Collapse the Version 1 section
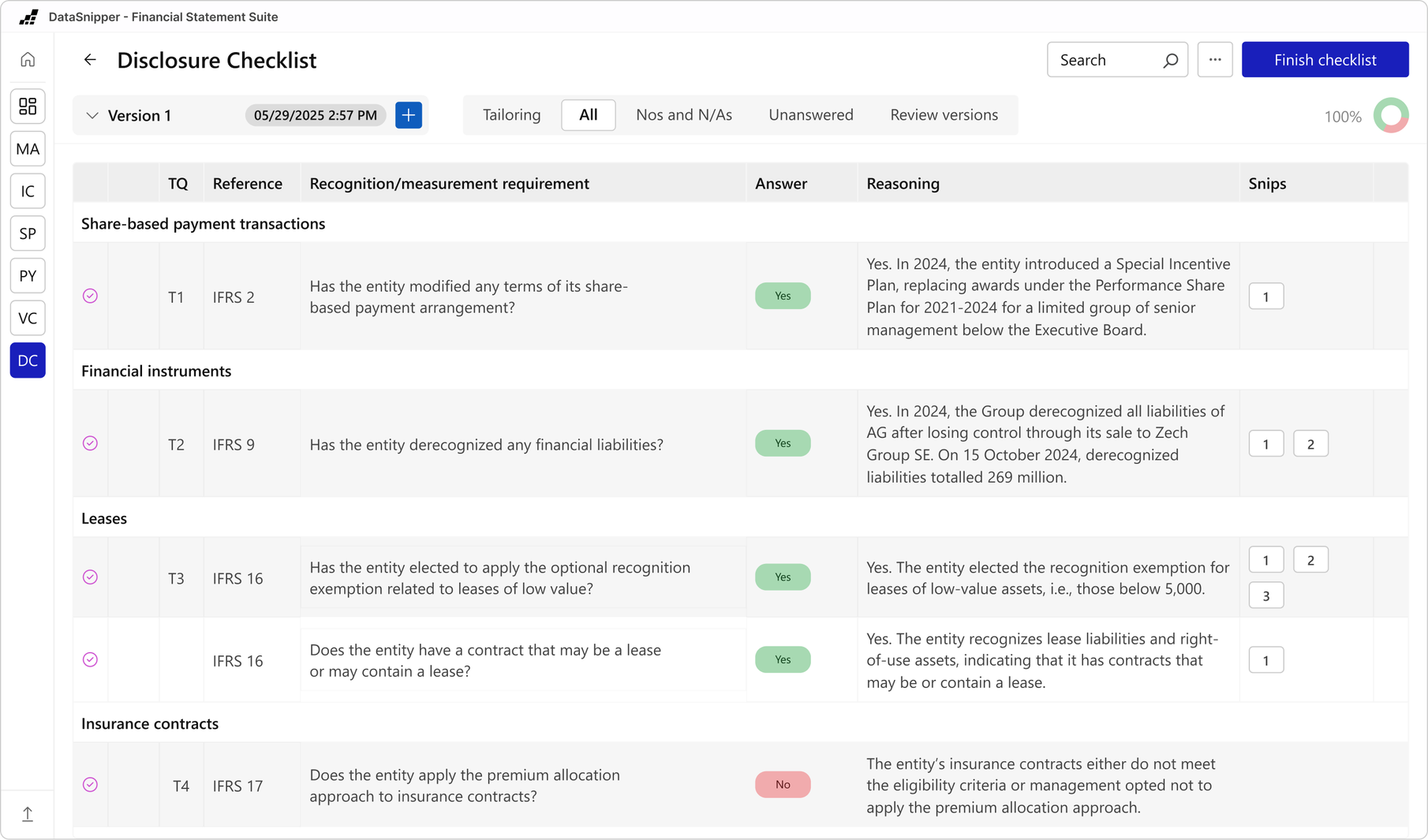Image resolution: width=1428 pixels, height=840 pixels. (x=92, y=115)
